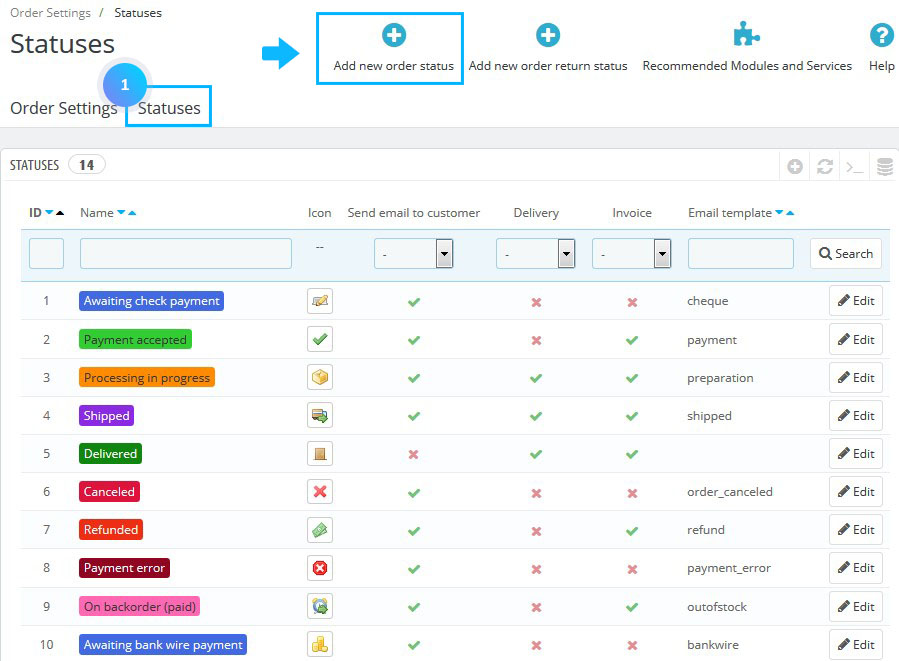Click the refresh icon in the Statuses panel toolbar
The image size is (899, 661).
pos(824,165)
